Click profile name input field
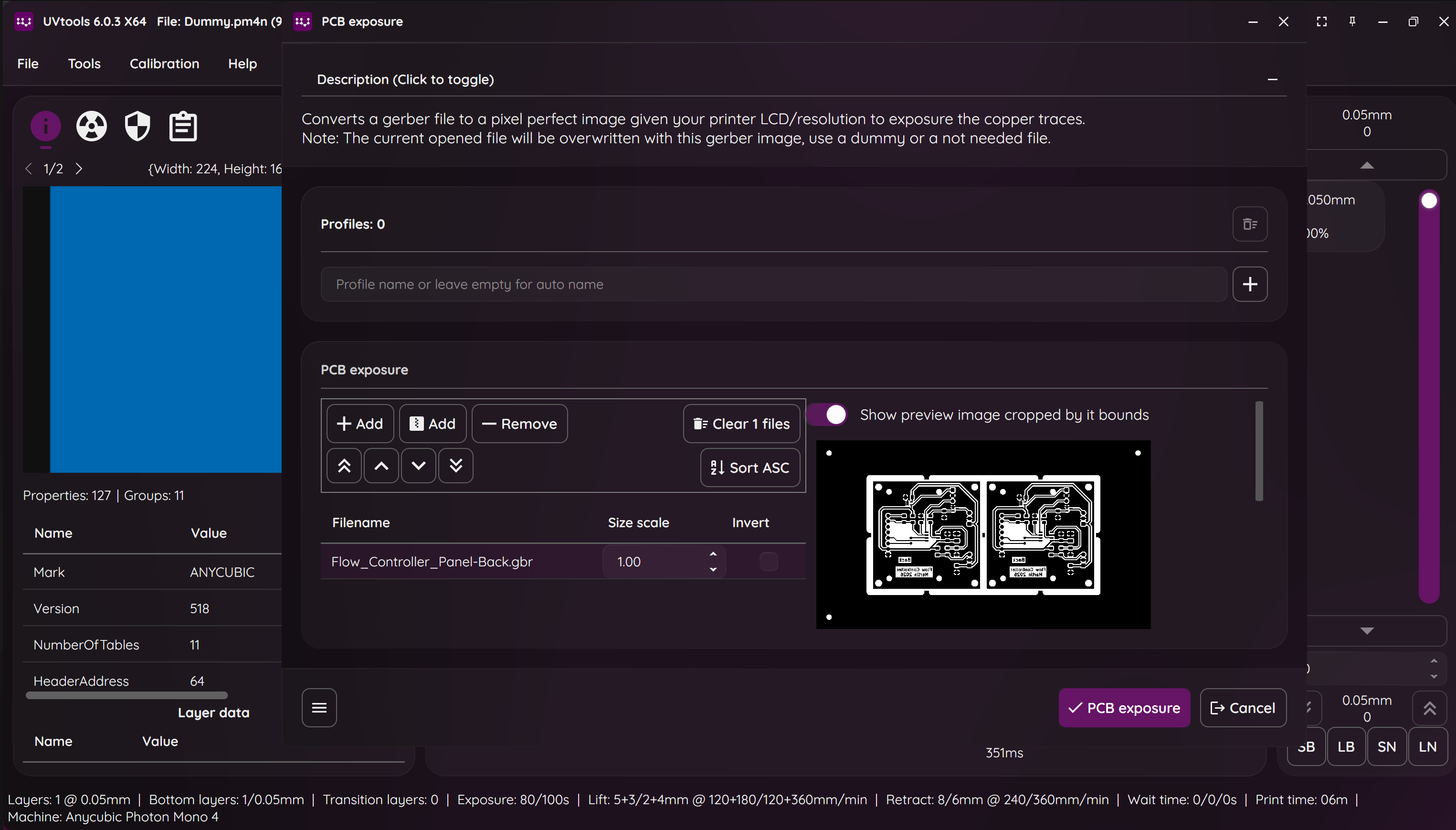 773,284
